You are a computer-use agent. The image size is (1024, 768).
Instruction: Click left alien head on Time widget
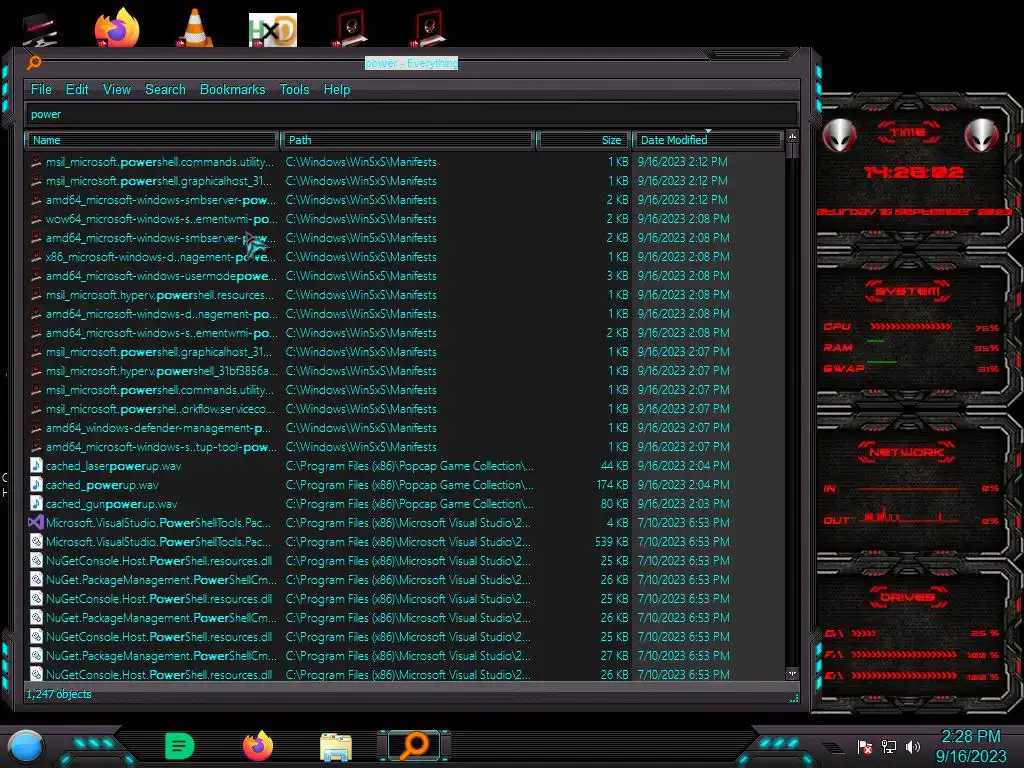click(840, 135)
